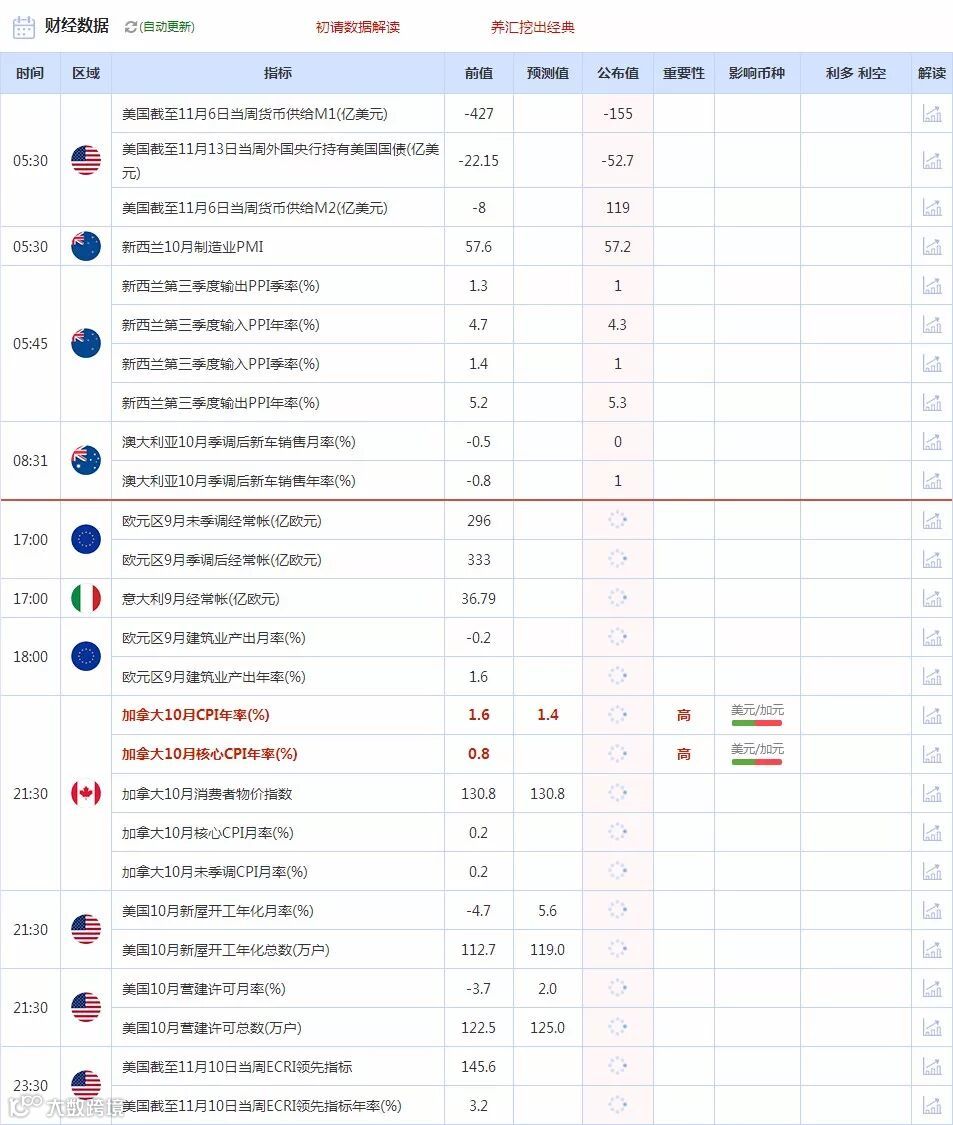Select 意大利9月经常帐(亿欧元) indicator text
This screenshot has height=1125, width=953.
point(200,598)
